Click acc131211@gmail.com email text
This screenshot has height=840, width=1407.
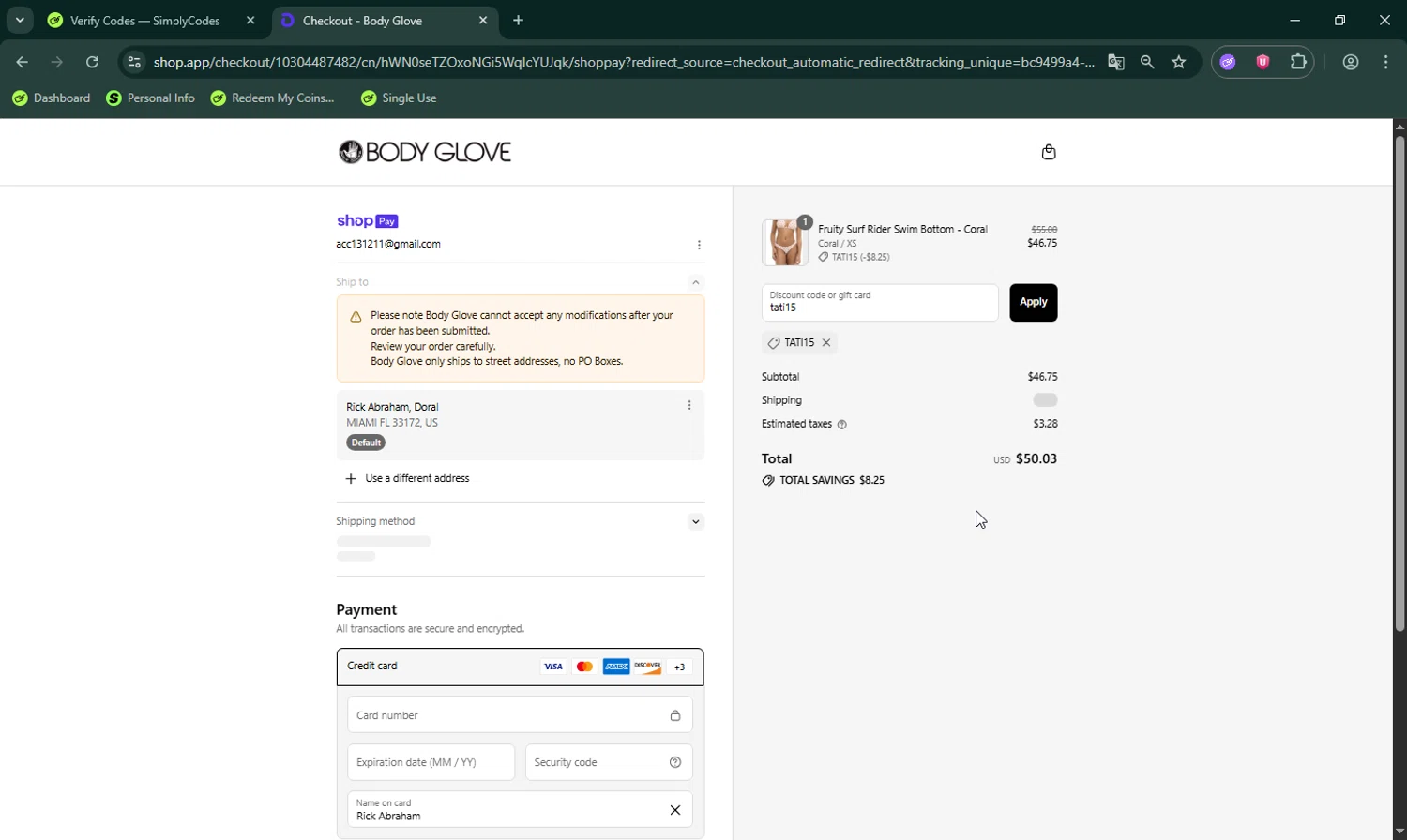point(388,244)
